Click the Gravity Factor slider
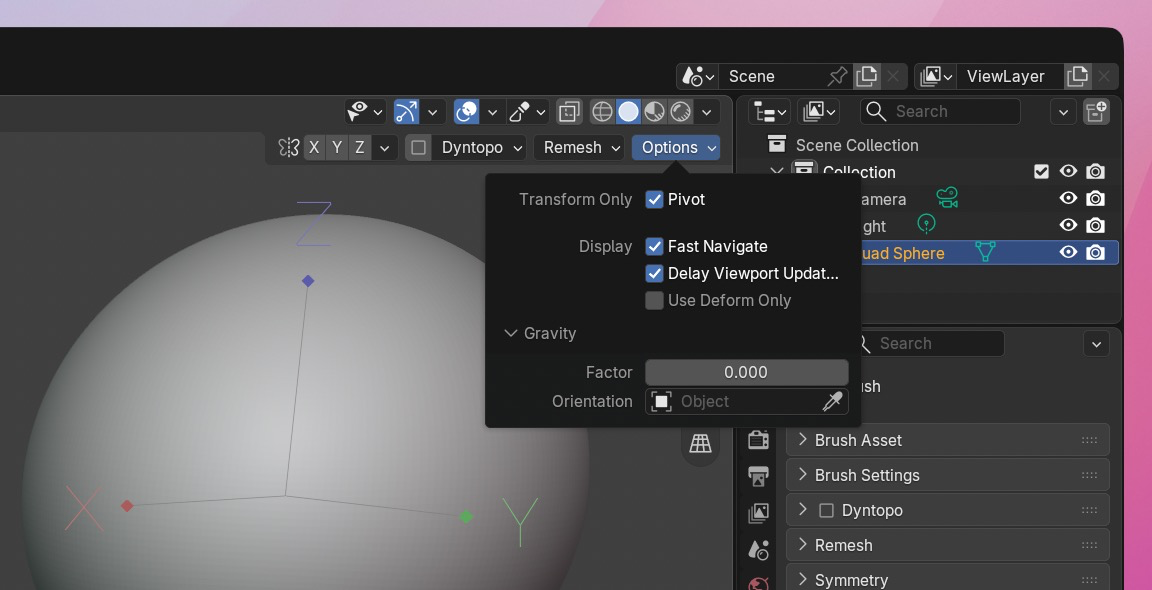The height and width of the screenshot is (590, 1152). [x=746, y=373]
